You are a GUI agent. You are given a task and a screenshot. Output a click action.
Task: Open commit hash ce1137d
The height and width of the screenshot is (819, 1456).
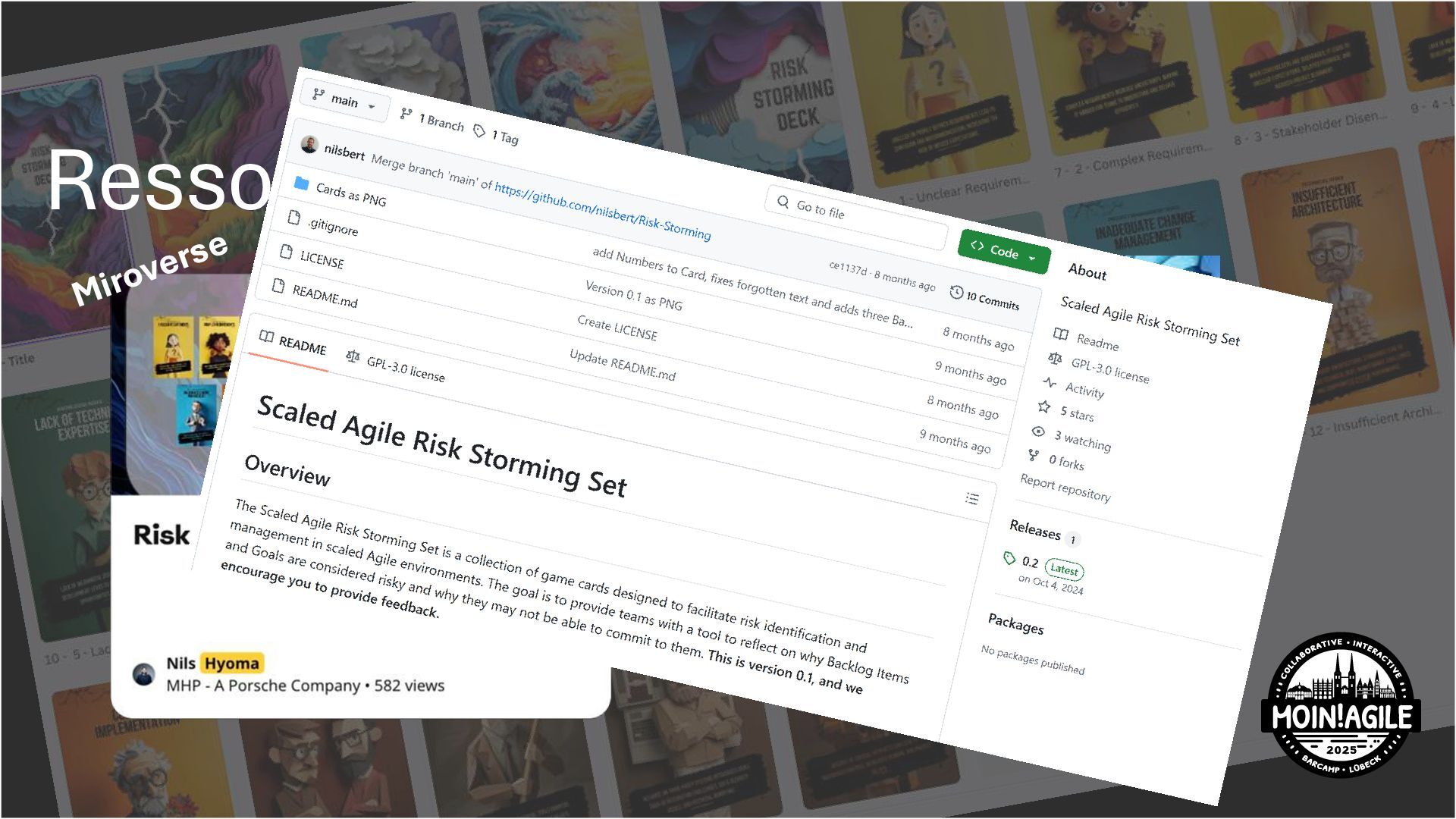pos(847,267)
